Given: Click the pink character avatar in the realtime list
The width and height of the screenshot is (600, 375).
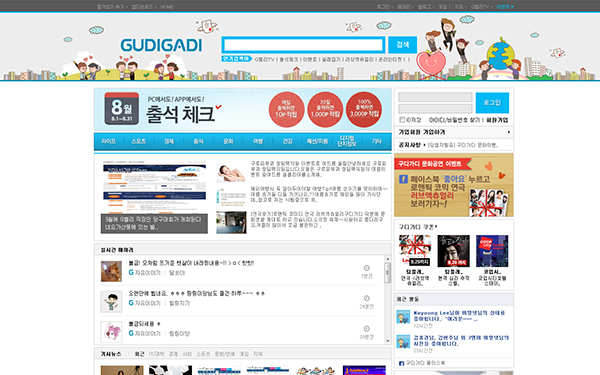Looking at the screenshot, I should point(111,332).
